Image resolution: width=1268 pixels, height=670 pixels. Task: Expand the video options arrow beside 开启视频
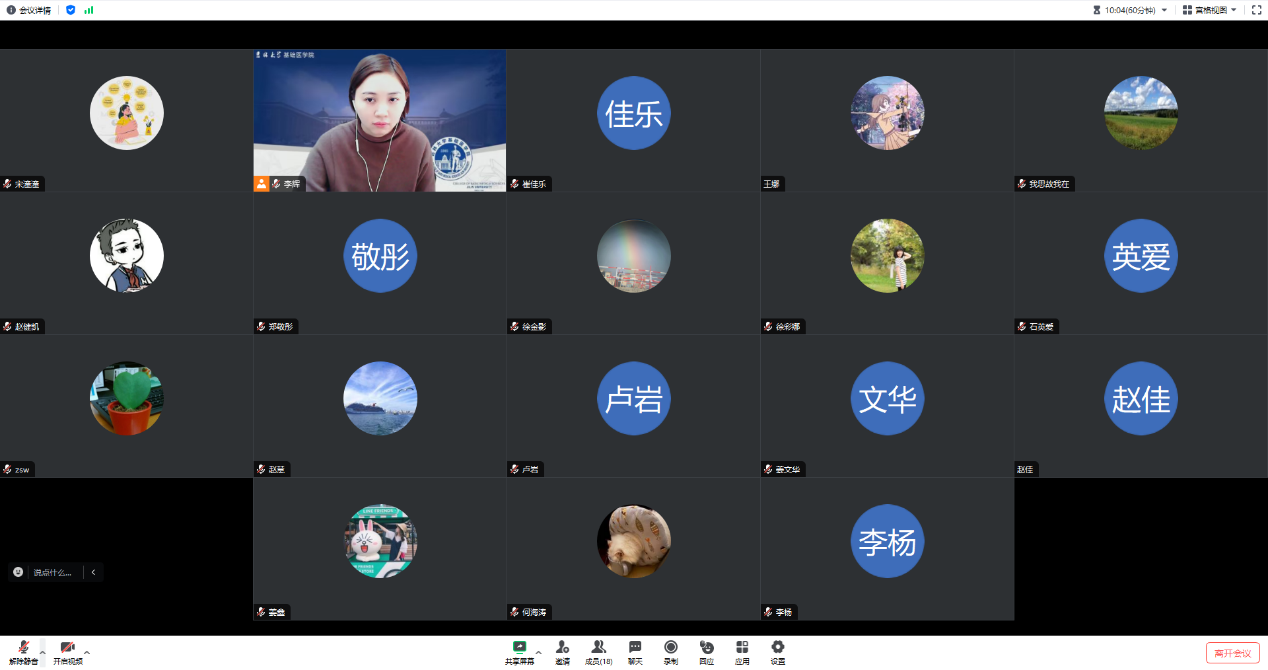pyautogui.click(x=87, y=651)
